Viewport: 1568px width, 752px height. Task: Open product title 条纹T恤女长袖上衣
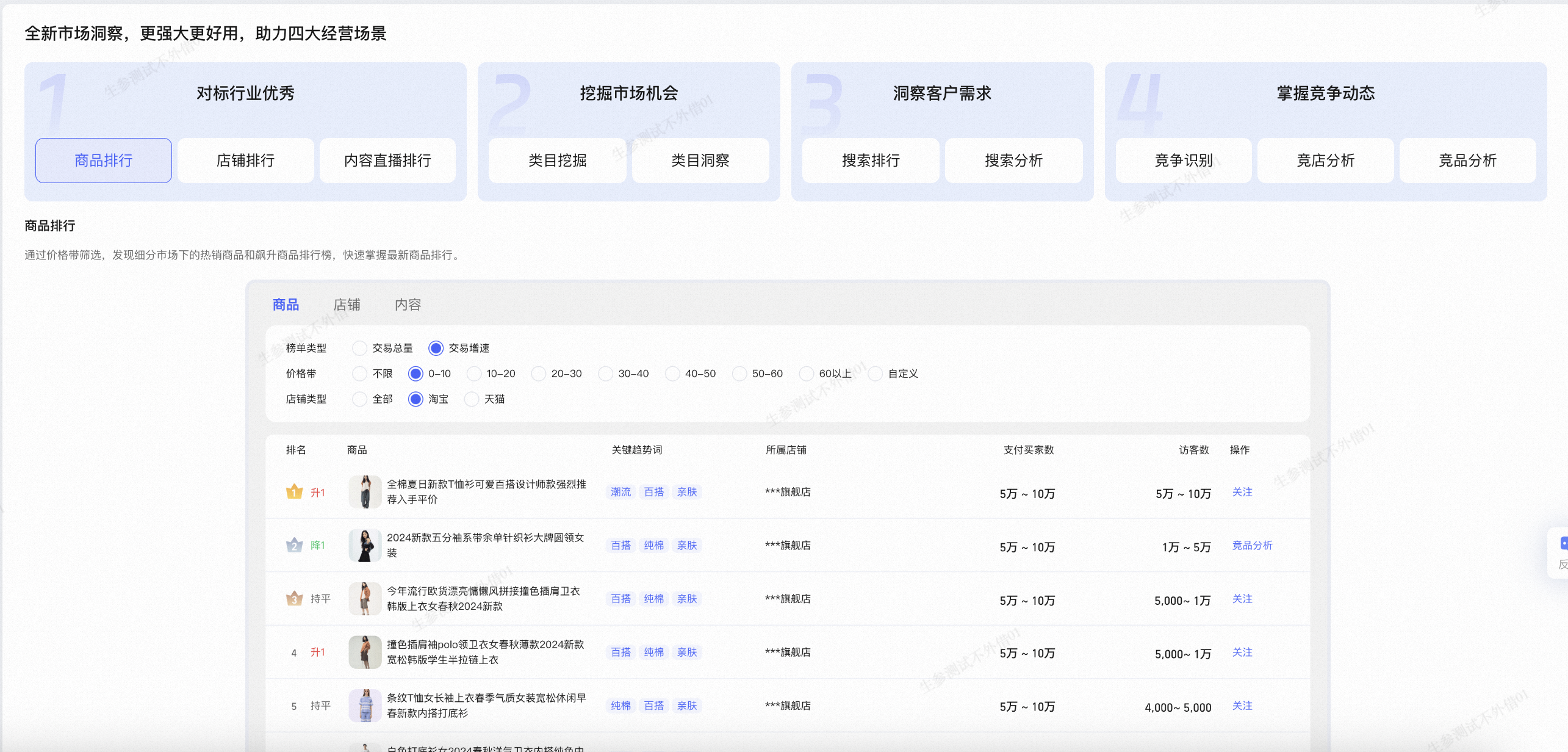486,706
